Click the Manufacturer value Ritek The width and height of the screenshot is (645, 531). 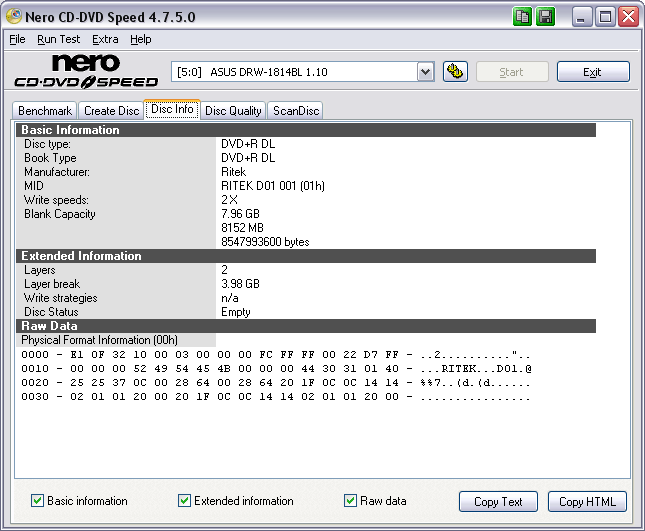point(234,172)
